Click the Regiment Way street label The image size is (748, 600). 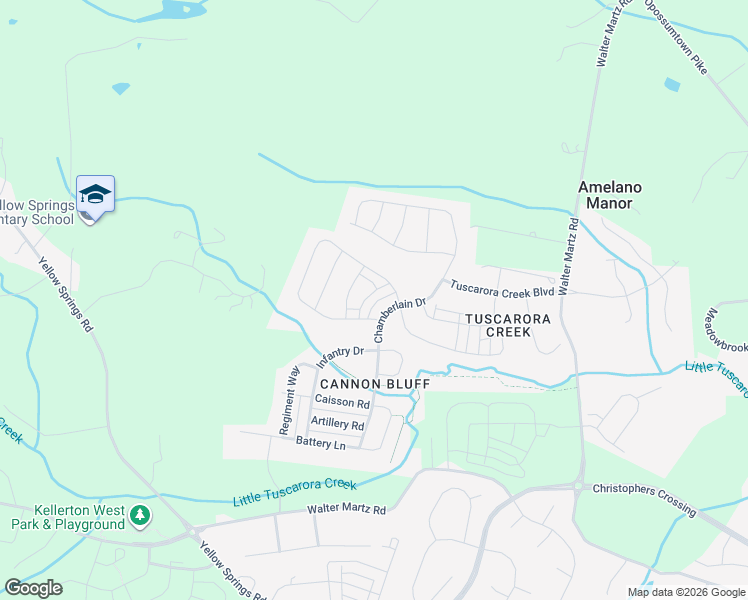pyautogui.click(x=290, y=400)
